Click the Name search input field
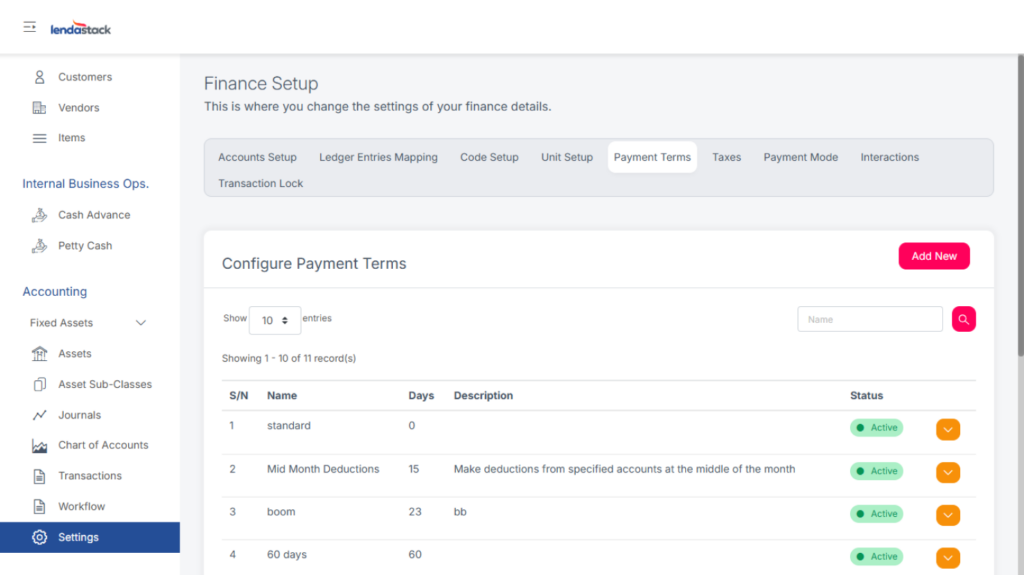Image resolution: width=1024 pixels, height=575 pixels. tap(869, 319)
